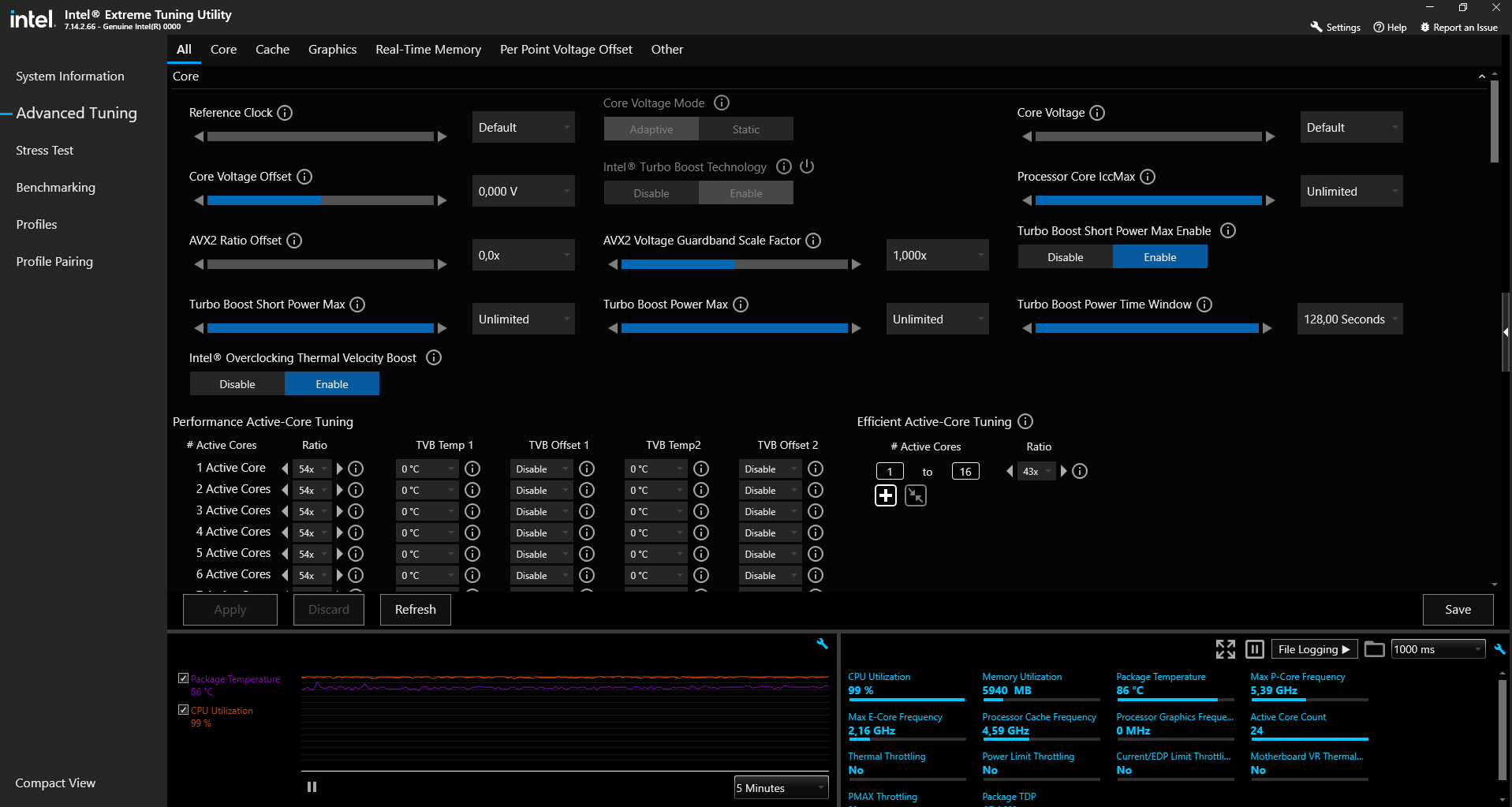Open System Information page
Image resolution: width=1512 pixels, height=807 pixels.
pyautogui.click(x=70, y=76)
